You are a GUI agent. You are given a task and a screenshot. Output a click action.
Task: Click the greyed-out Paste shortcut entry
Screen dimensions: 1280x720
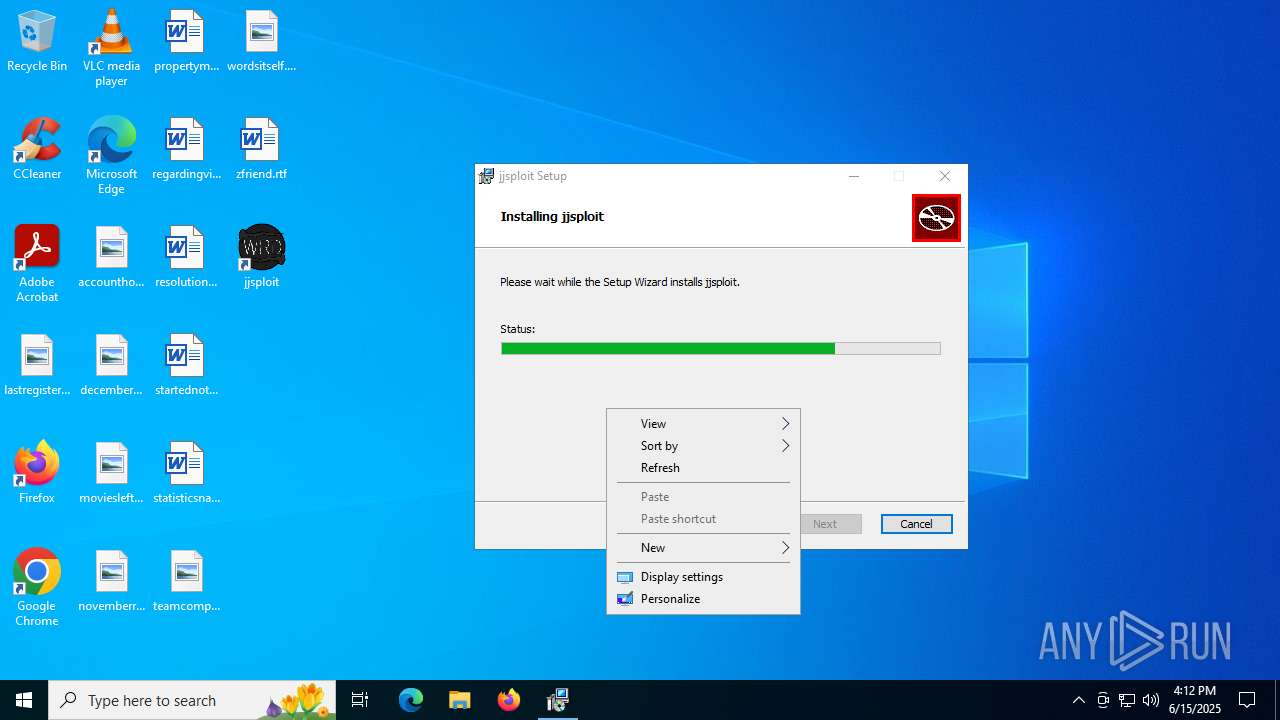pos(703,519)
